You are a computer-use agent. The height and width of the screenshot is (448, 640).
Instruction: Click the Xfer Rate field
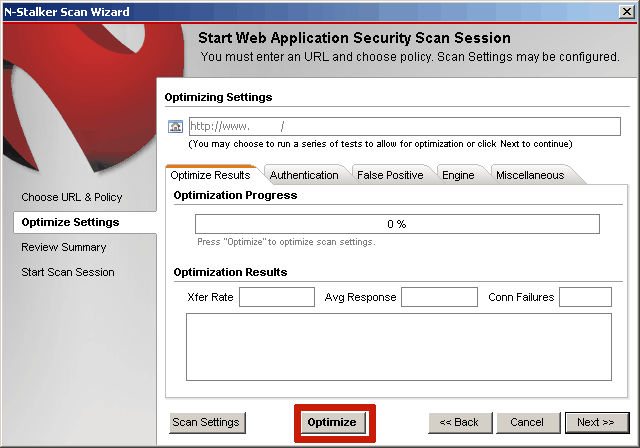click(x=277, y=297)
